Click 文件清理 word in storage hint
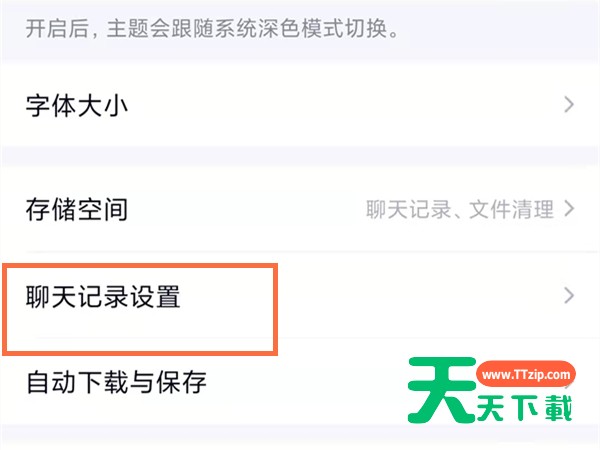This screenshot has width=600, height=450. coord(516,210)
